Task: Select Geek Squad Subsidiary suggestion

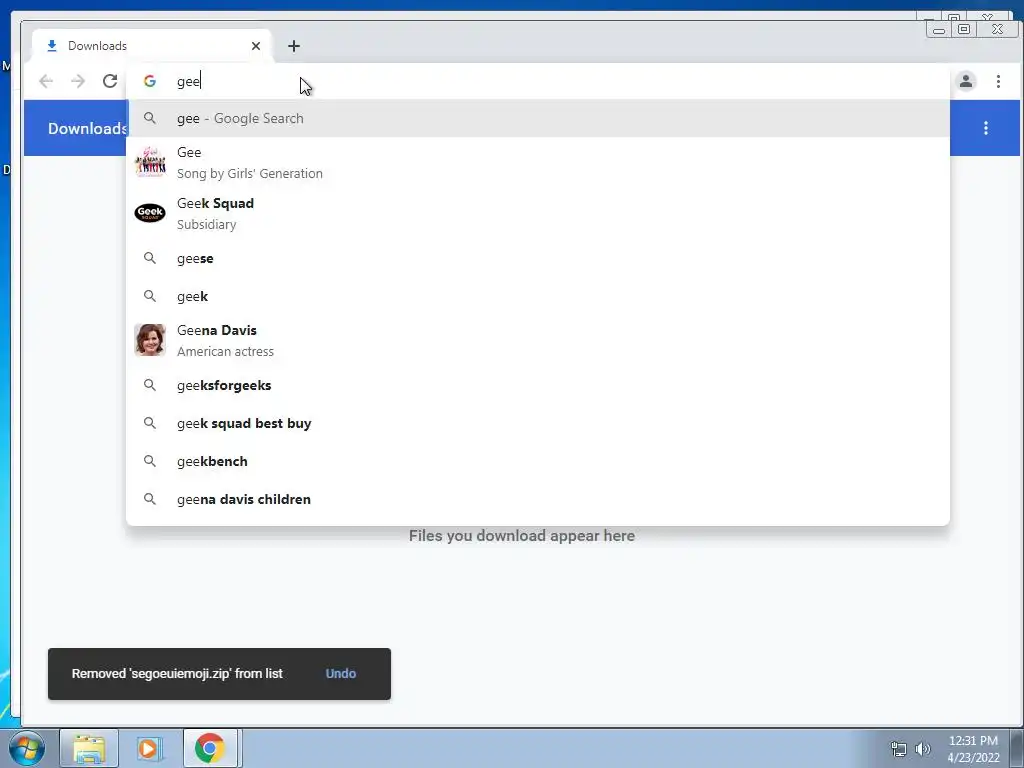Action: pyautogui.click(x=537, y=214)
